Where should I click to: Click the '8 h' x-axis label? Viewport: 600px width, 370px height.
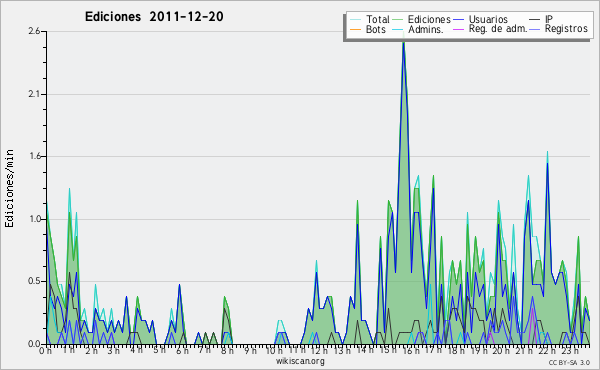pos(227,350)
